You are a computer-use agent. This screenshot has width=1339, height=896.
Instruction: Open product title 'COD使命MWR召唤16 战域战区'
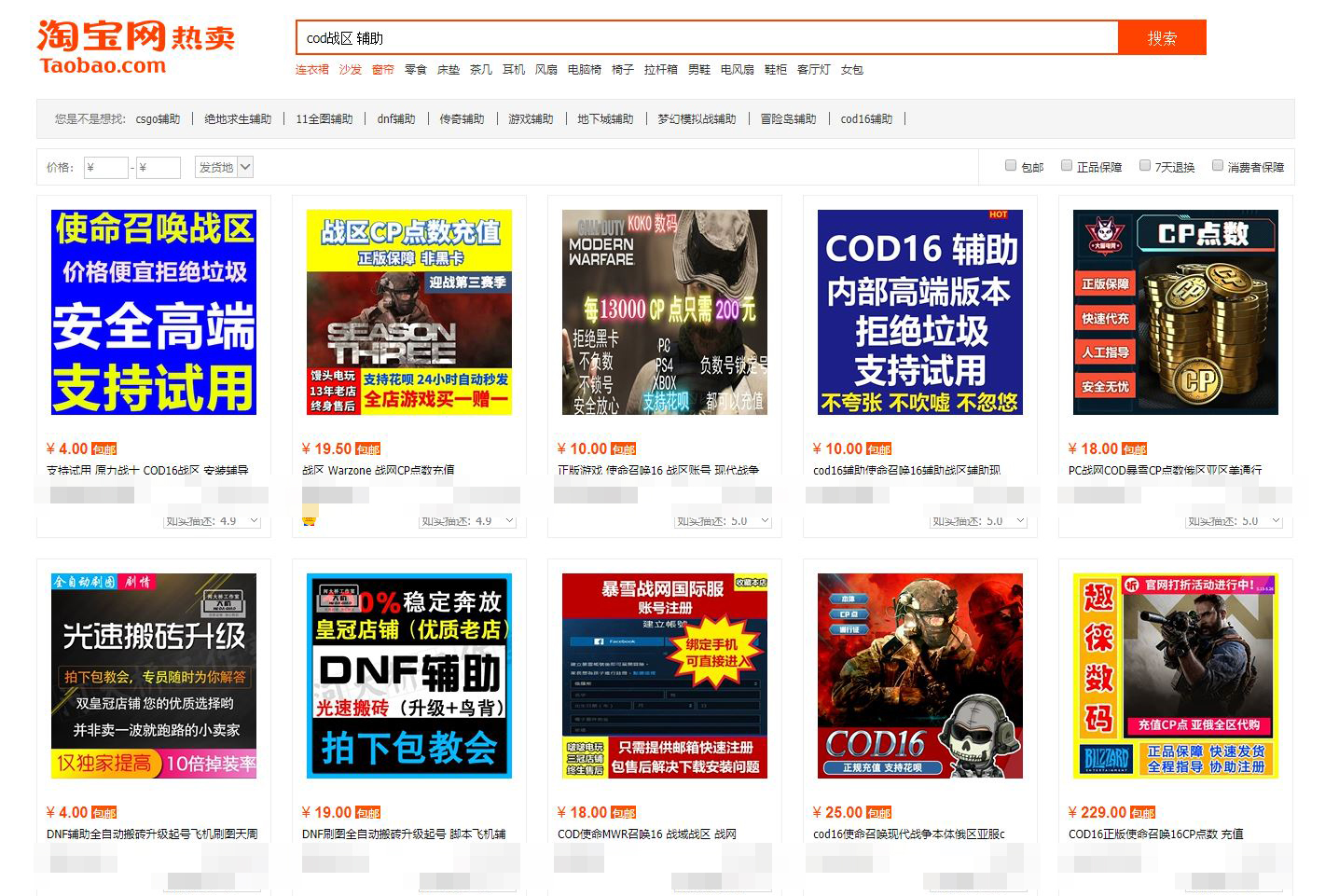pyautogui.click(x=647, y=834)
